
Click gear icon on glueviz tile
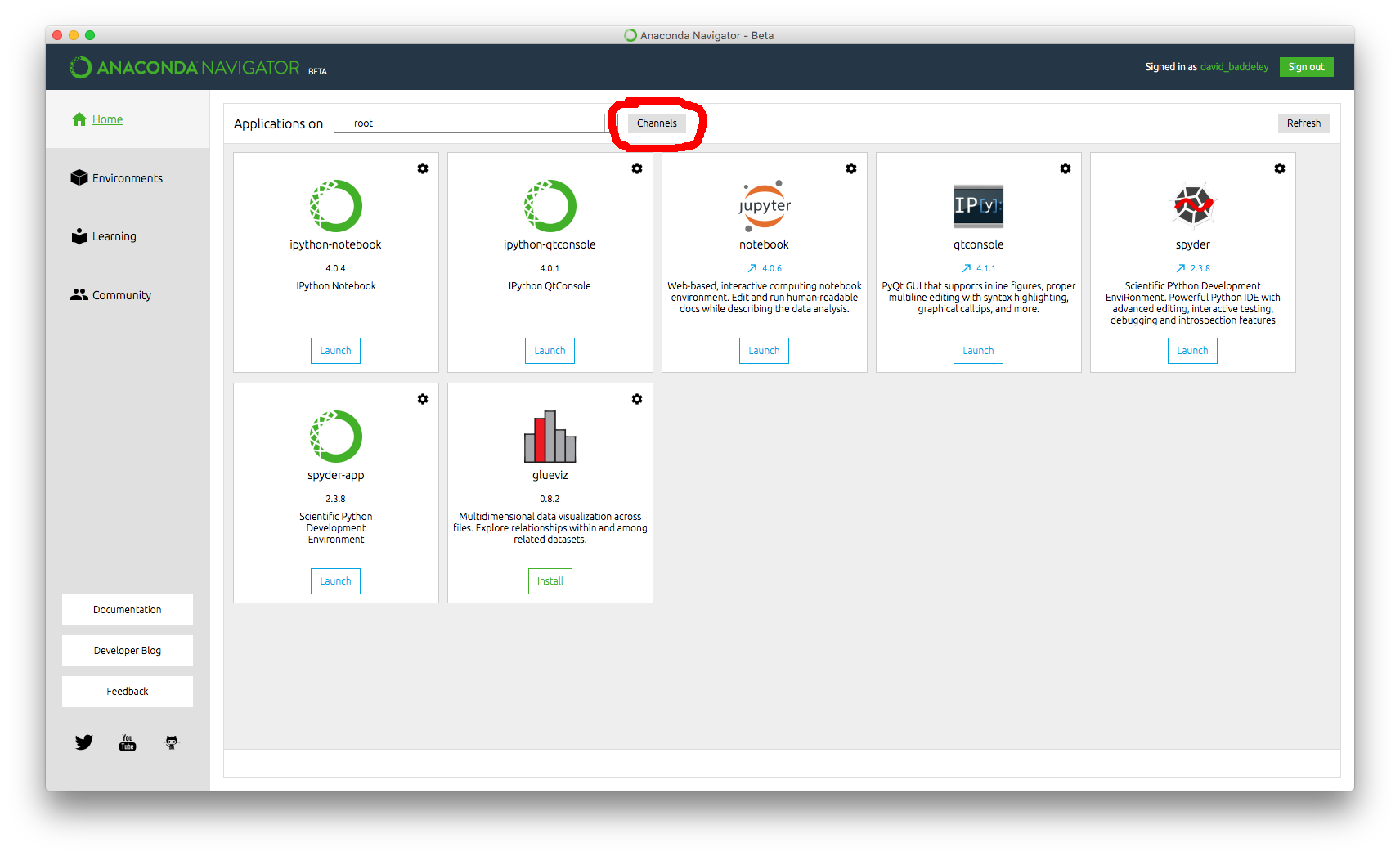point(637,399)
